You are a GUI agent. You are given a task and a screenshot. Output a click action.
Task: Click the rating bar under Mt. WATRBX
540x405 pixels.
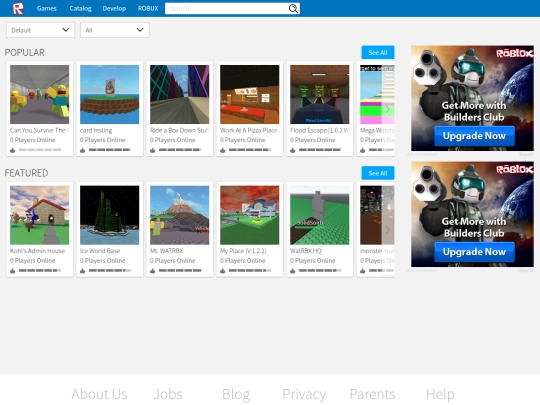point(180,271)
